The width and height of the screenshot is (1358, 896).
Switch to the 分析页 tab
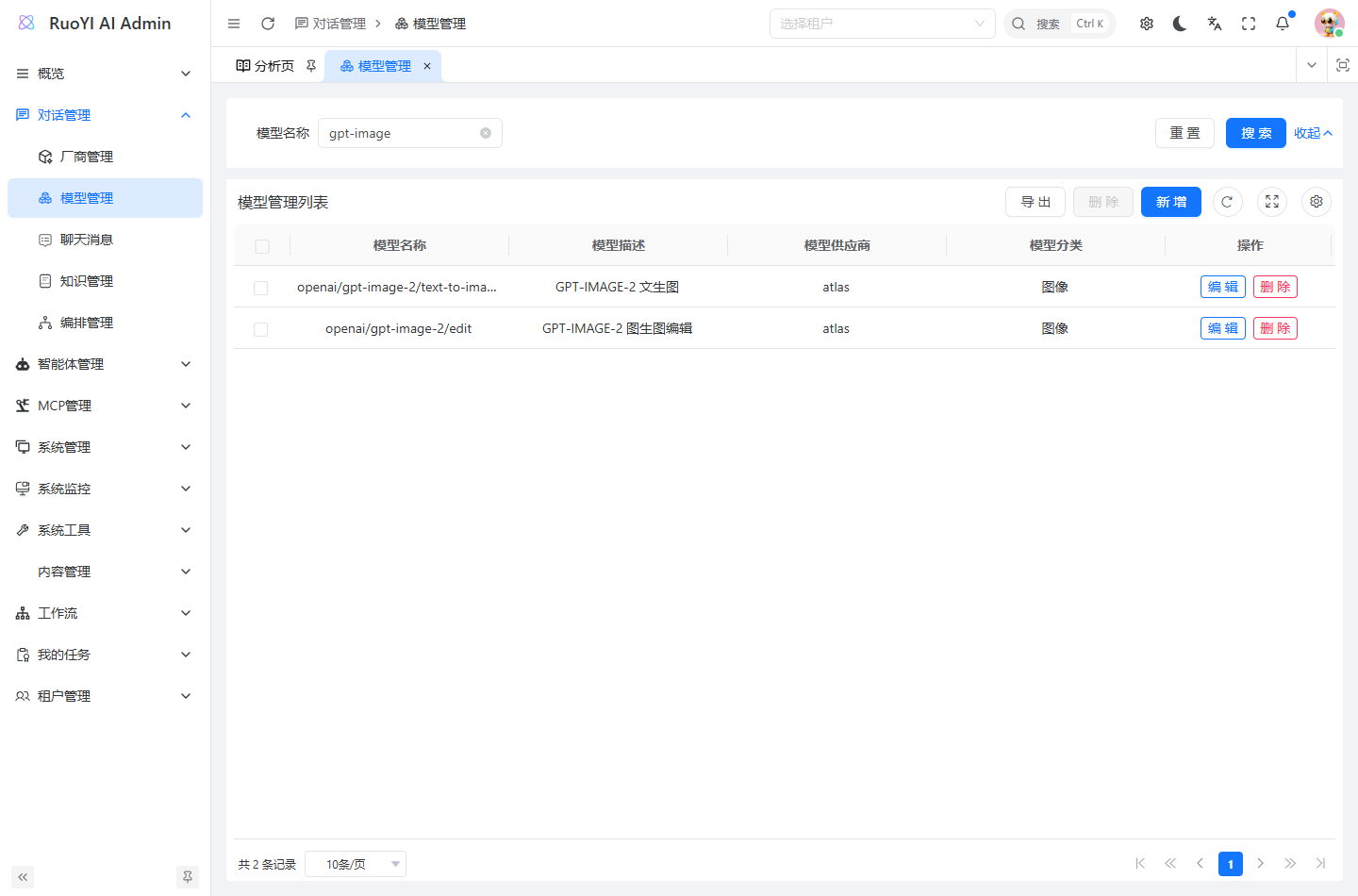(274, 66)
